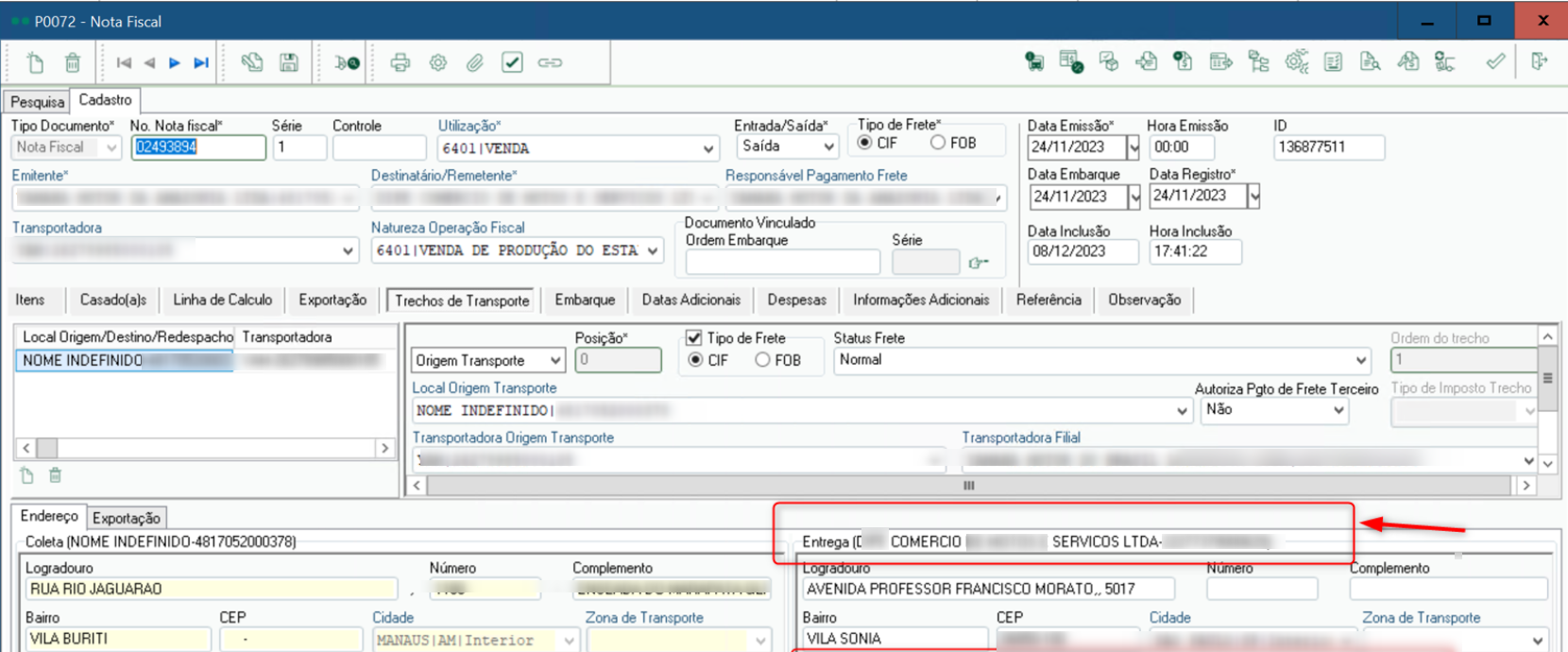Click the chain link toolbar icon
1568x652 pixels.
click(x=550, y=63)
